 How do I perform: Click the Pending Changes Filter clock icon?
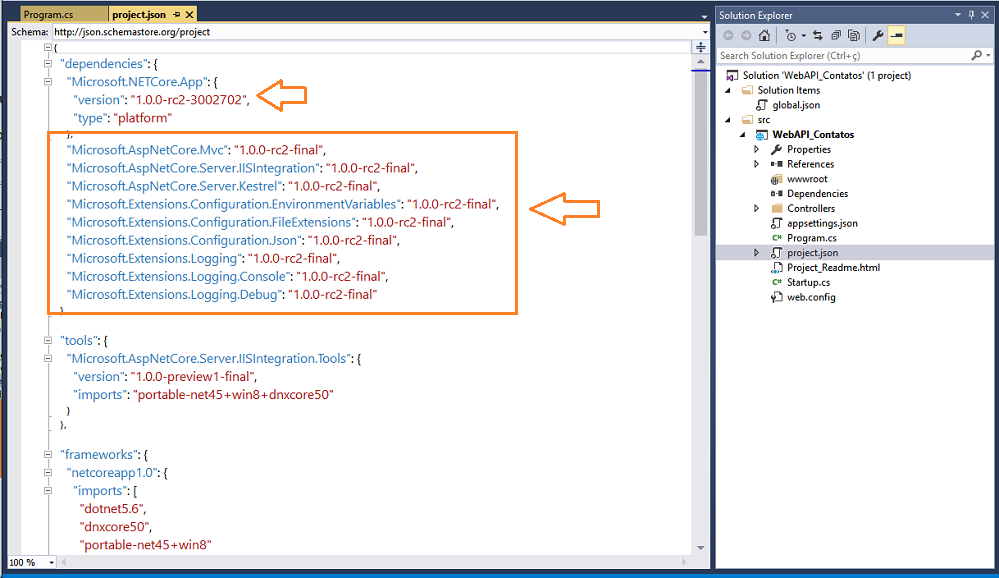tap(791, 36)
